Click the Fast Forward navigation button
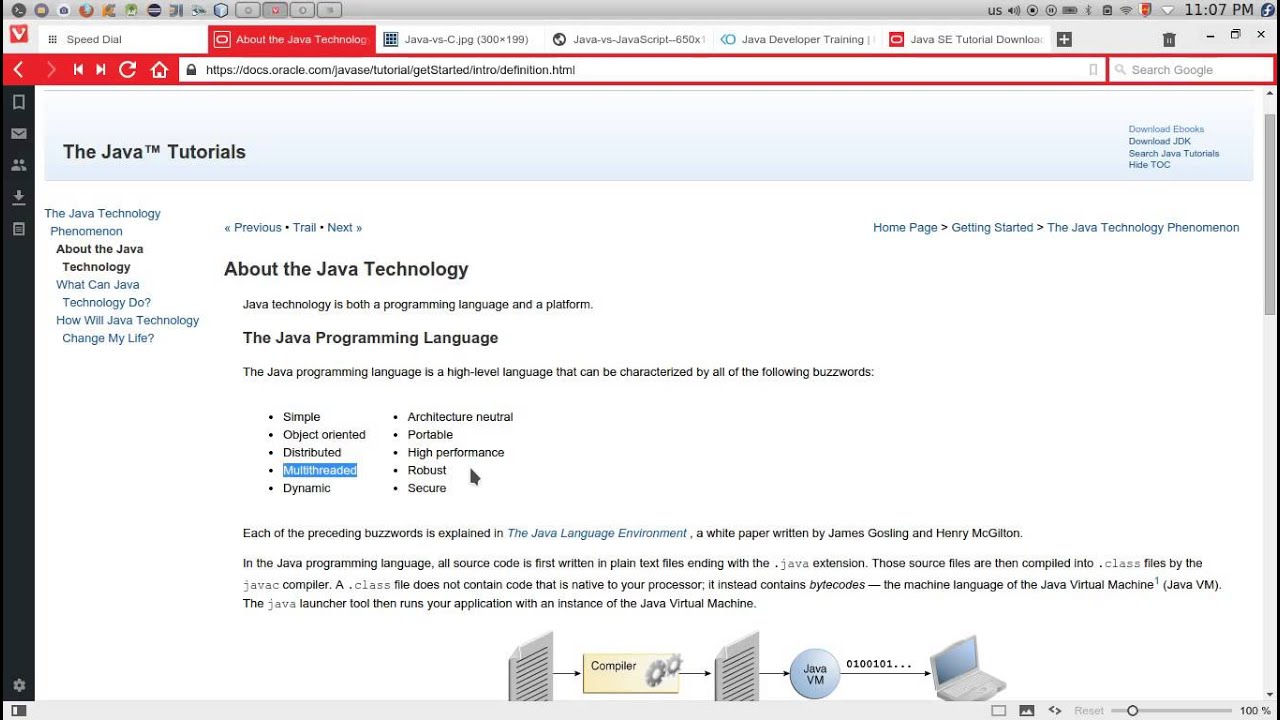Viewport: 1280px width, 720px height. tap(101, 70)
